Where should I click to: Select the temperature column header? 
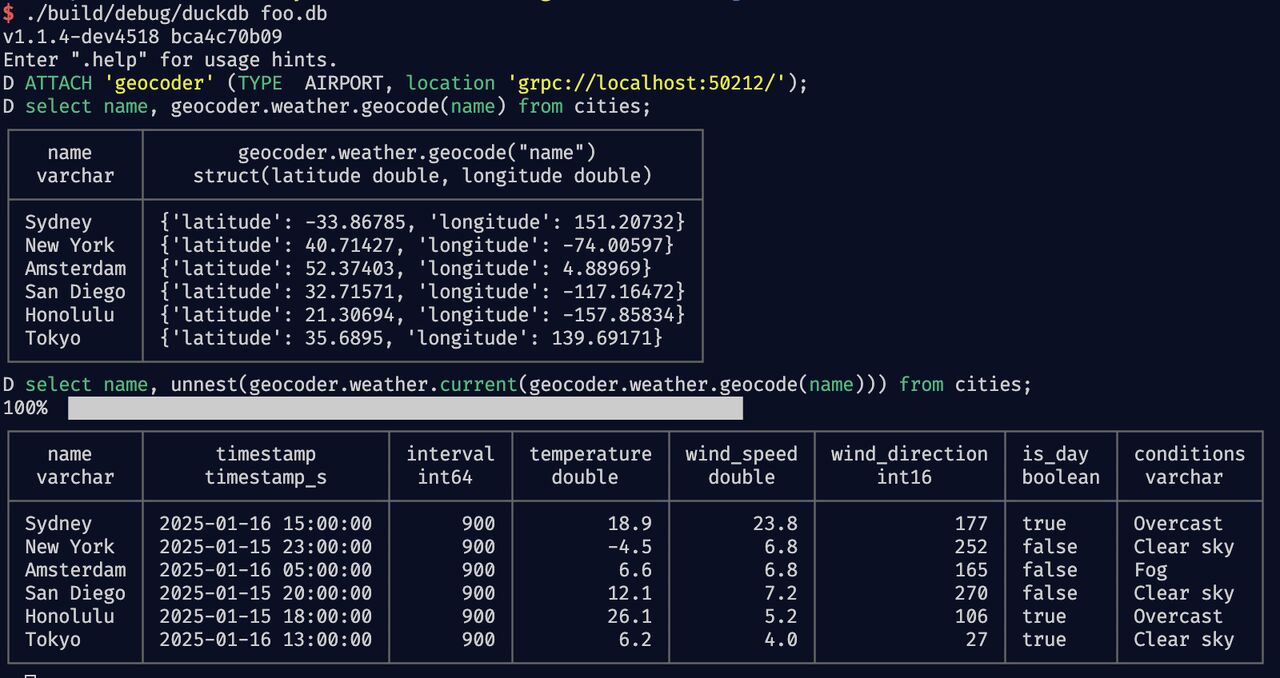[x=590, y=454]
